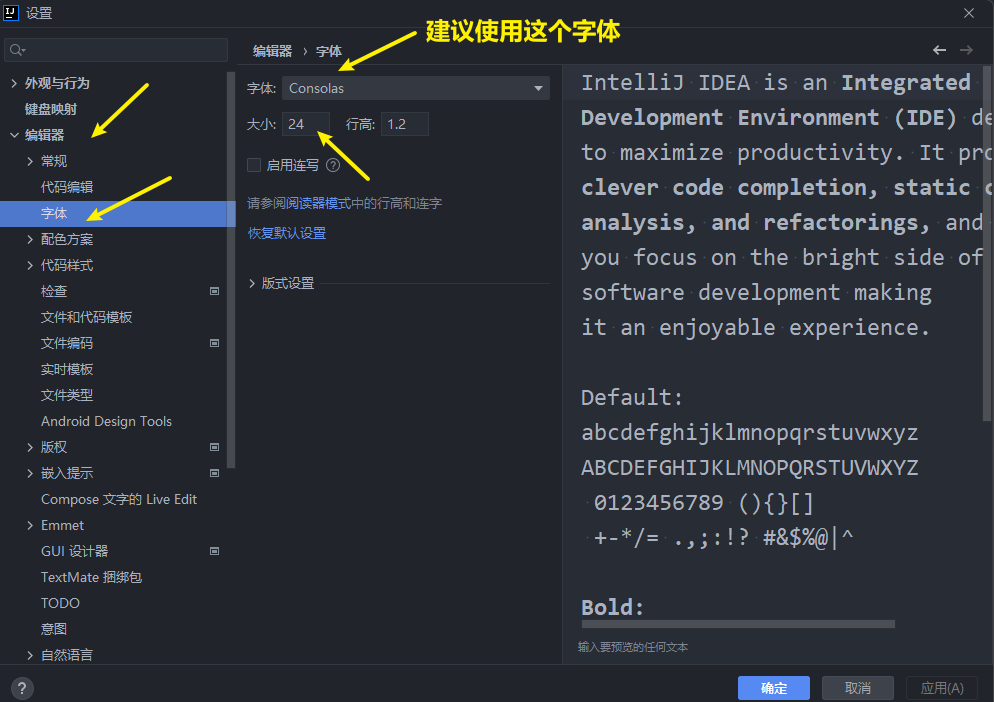Click the project-level icon beside 文件编码
The width and height of the screenshot is (994, 702).
tap(214, 343)
